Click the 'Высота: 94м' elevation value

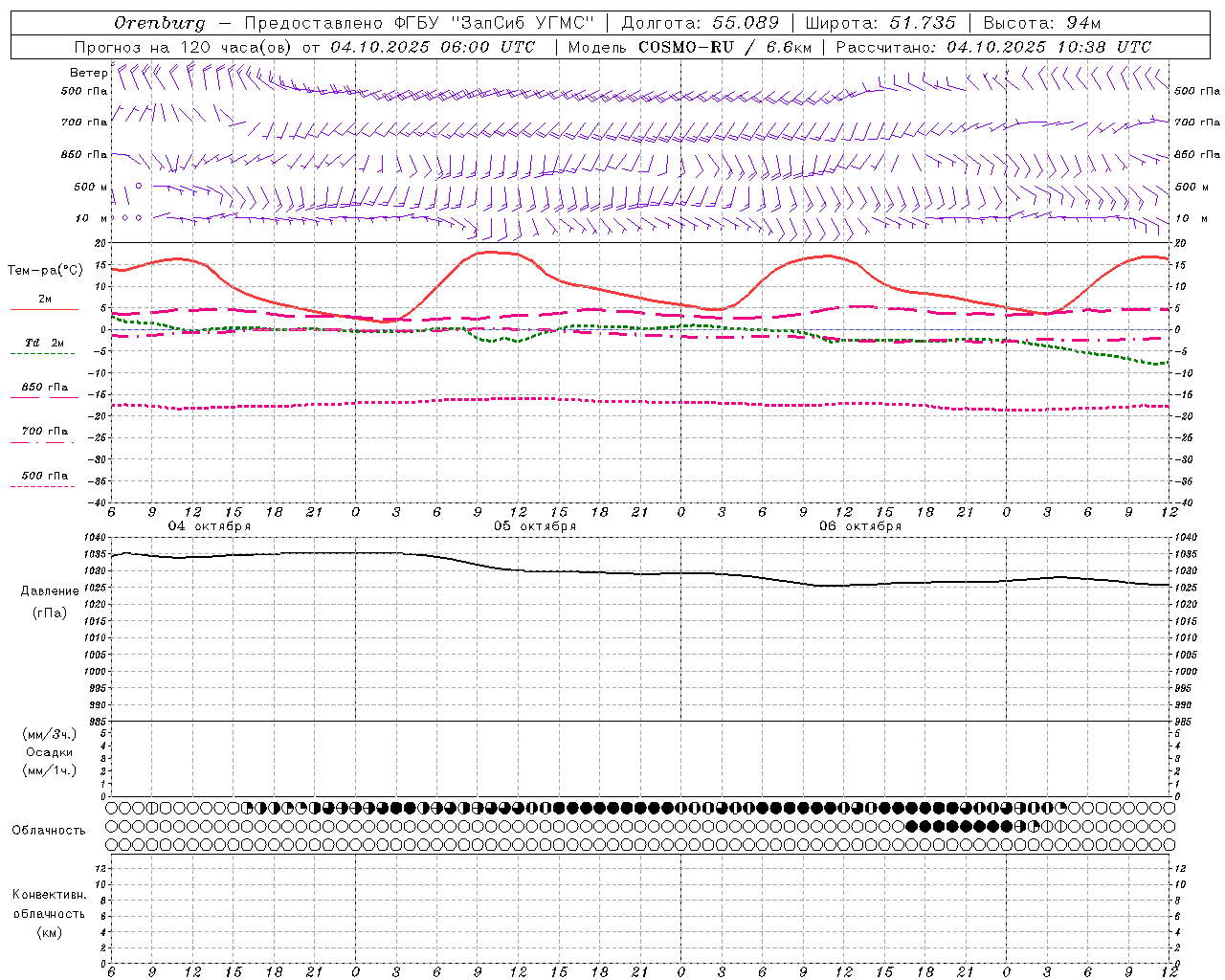(1042, 23)
